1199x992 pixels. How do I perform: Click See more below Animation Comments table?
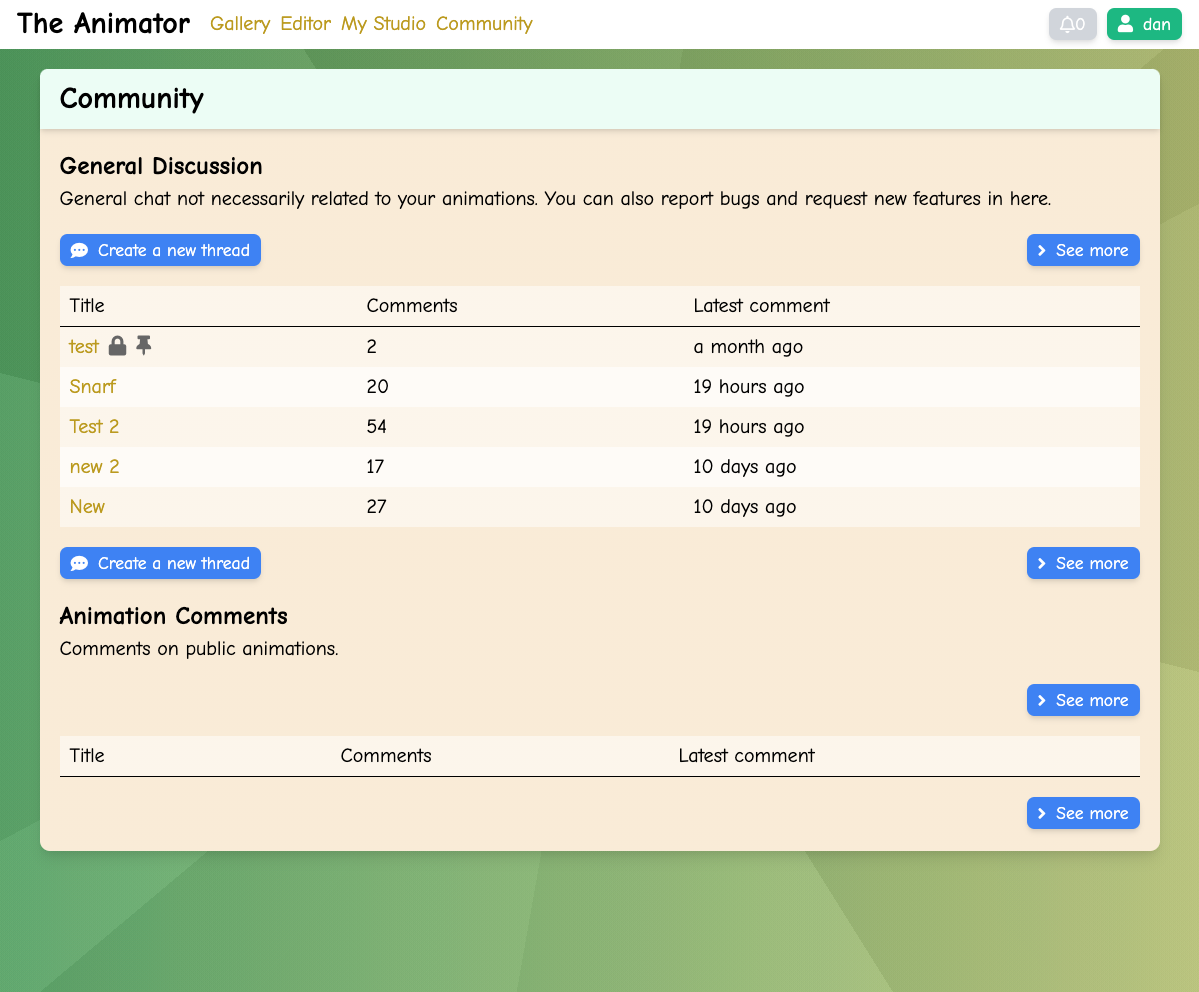[1083, 813]
